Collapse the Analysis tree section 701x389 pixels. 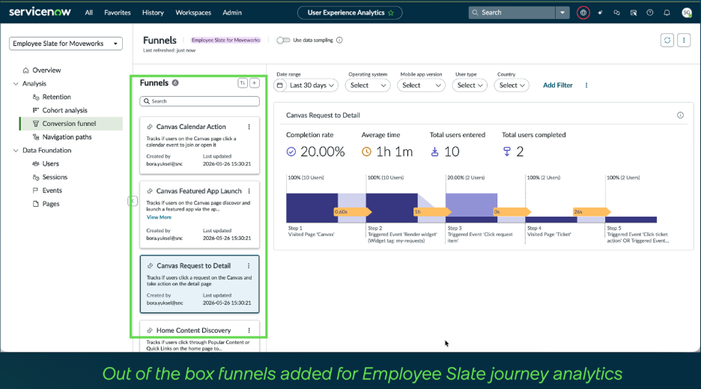pos(16,84)
